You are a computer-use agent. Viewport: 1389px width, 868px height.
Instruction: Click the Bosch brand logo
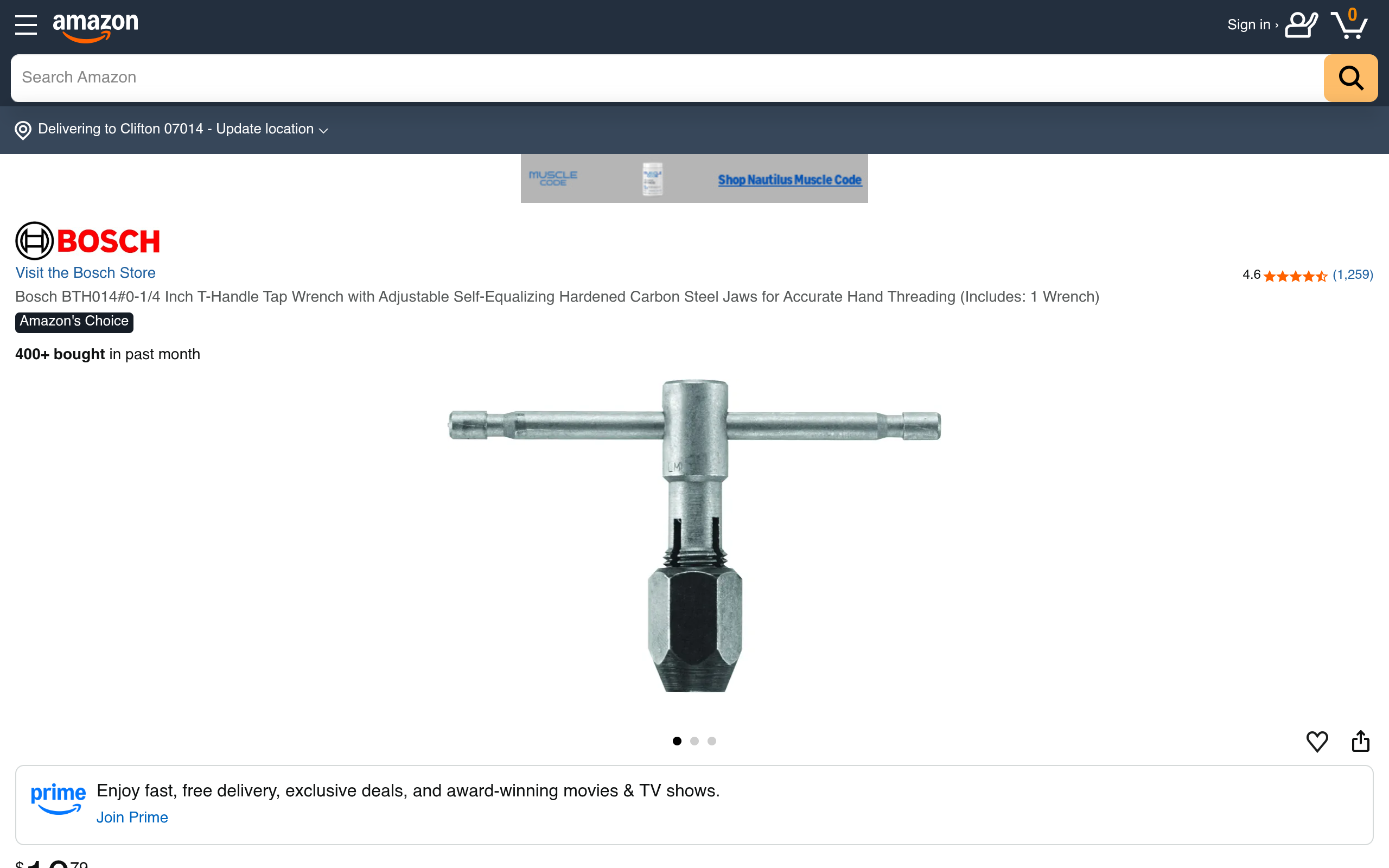click(x=87, y=240)
